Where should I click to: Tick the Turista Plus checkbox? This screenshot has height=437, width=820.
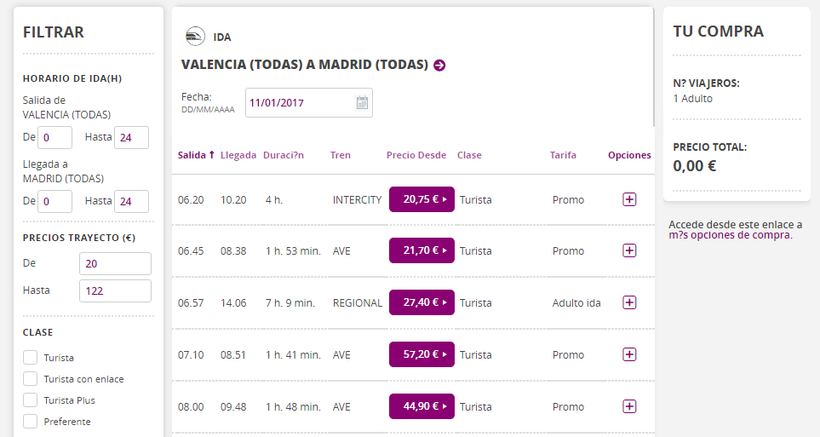click(30, 400)
